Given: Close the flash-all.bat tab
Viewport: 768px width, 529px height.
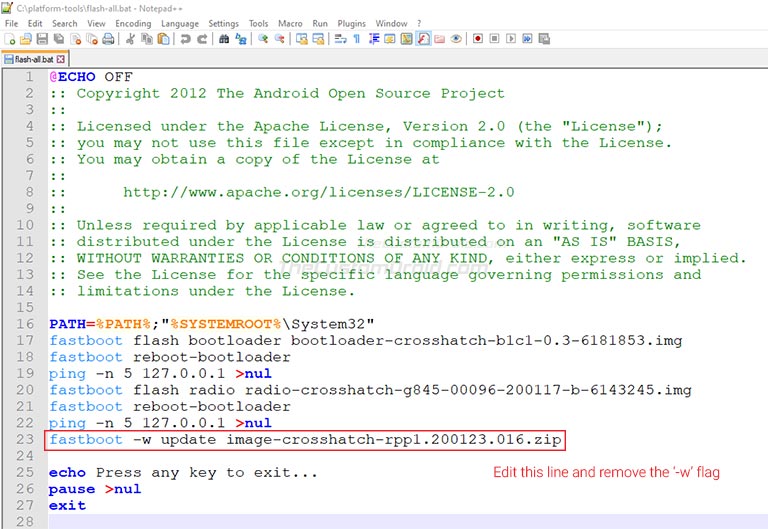Looking at the screenshot, I should pos(62,59).
